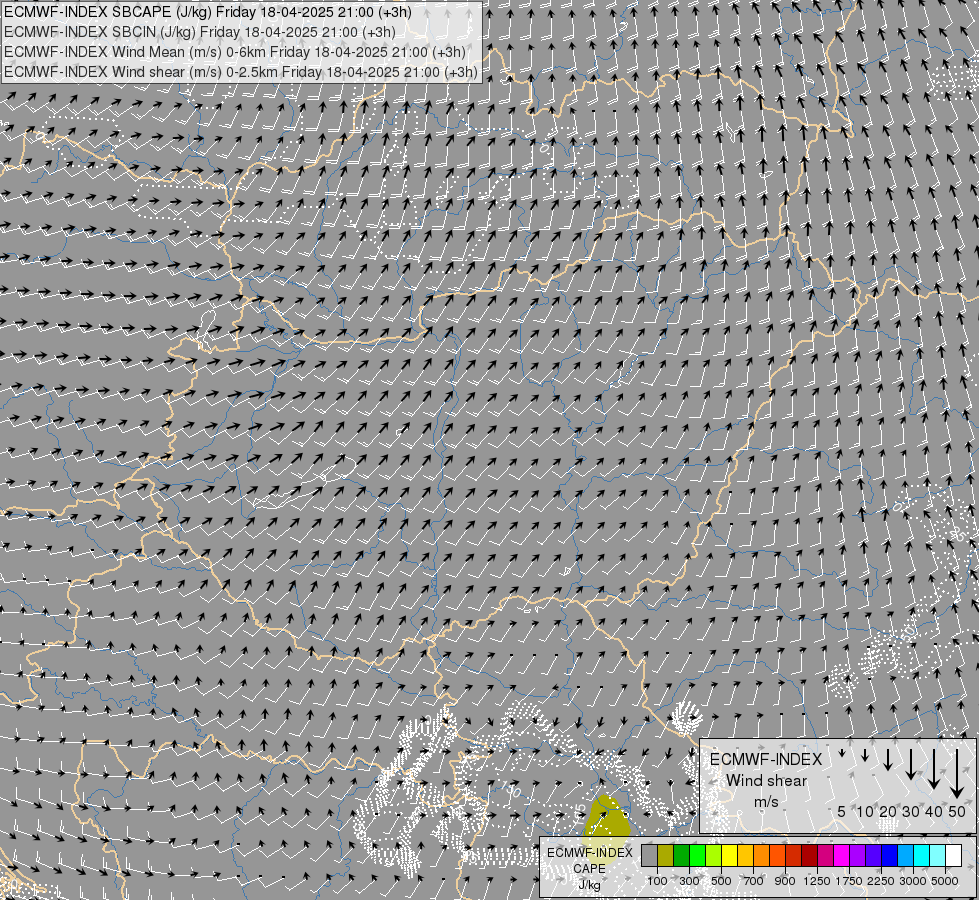The width and height of the screenshot is (979, 900).
Task: Click the SBCAPE title line
Action: click(207, 12)
